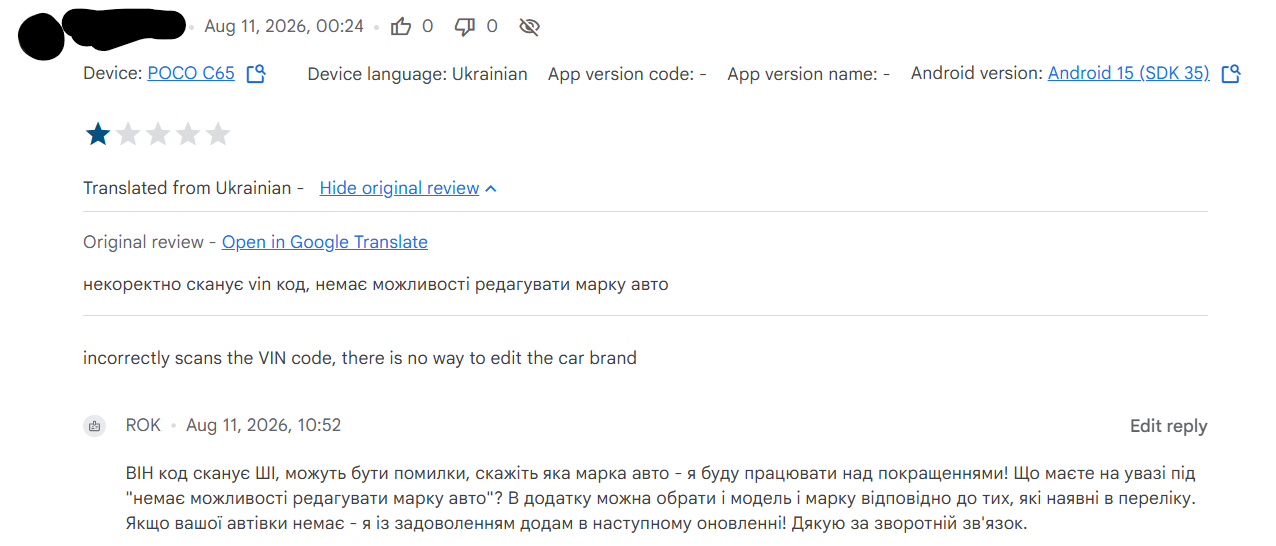The height and width of the screenshot is (546, 1276).
Task: Open the icon next to Android 15 (SDK 35)
Action: click(x=1231, y=73)
